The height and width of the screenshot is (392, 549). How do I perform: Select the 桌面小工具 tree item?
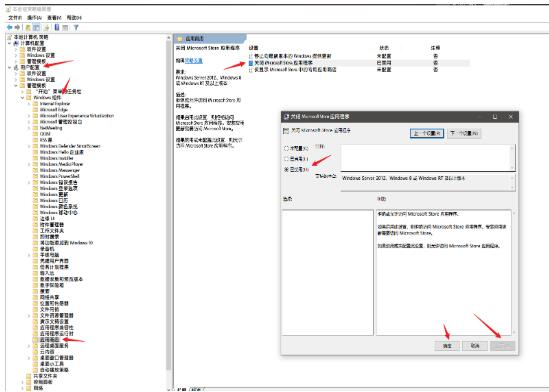point(52,364)
